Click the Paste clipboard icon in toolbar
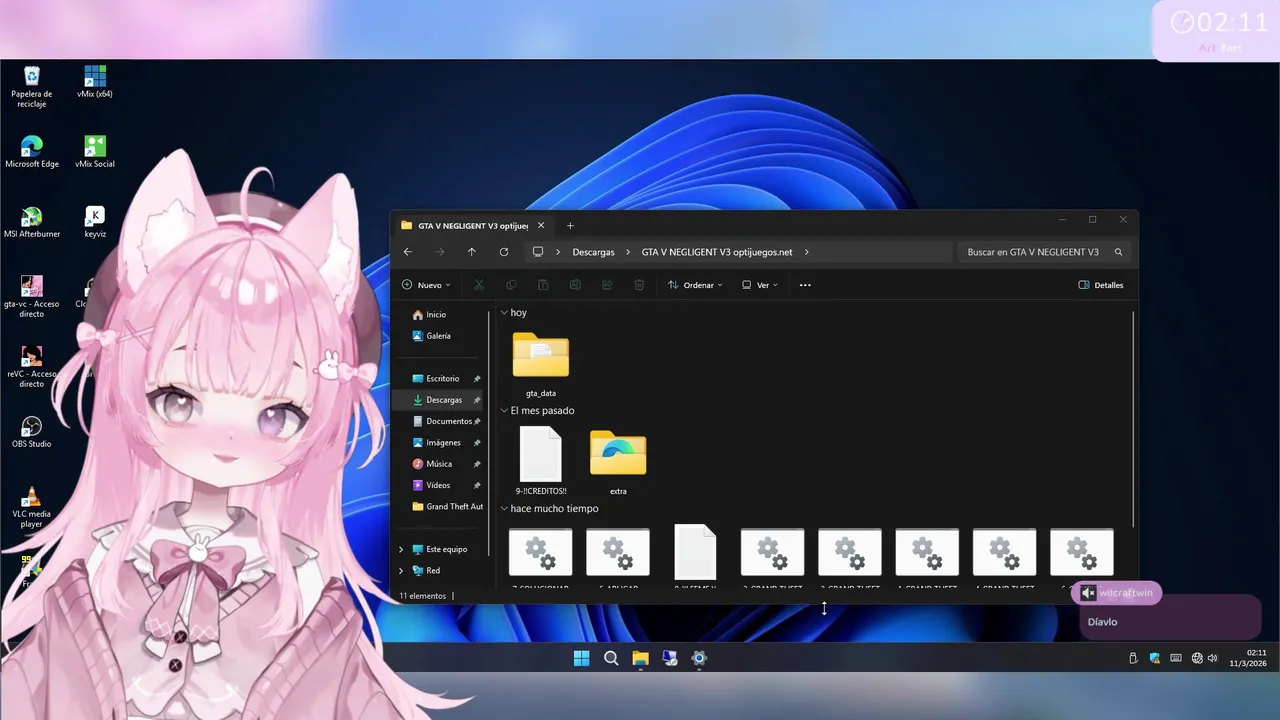This screenshot has height=720, width=1280. pyautogui.click(x=543, y=285)
